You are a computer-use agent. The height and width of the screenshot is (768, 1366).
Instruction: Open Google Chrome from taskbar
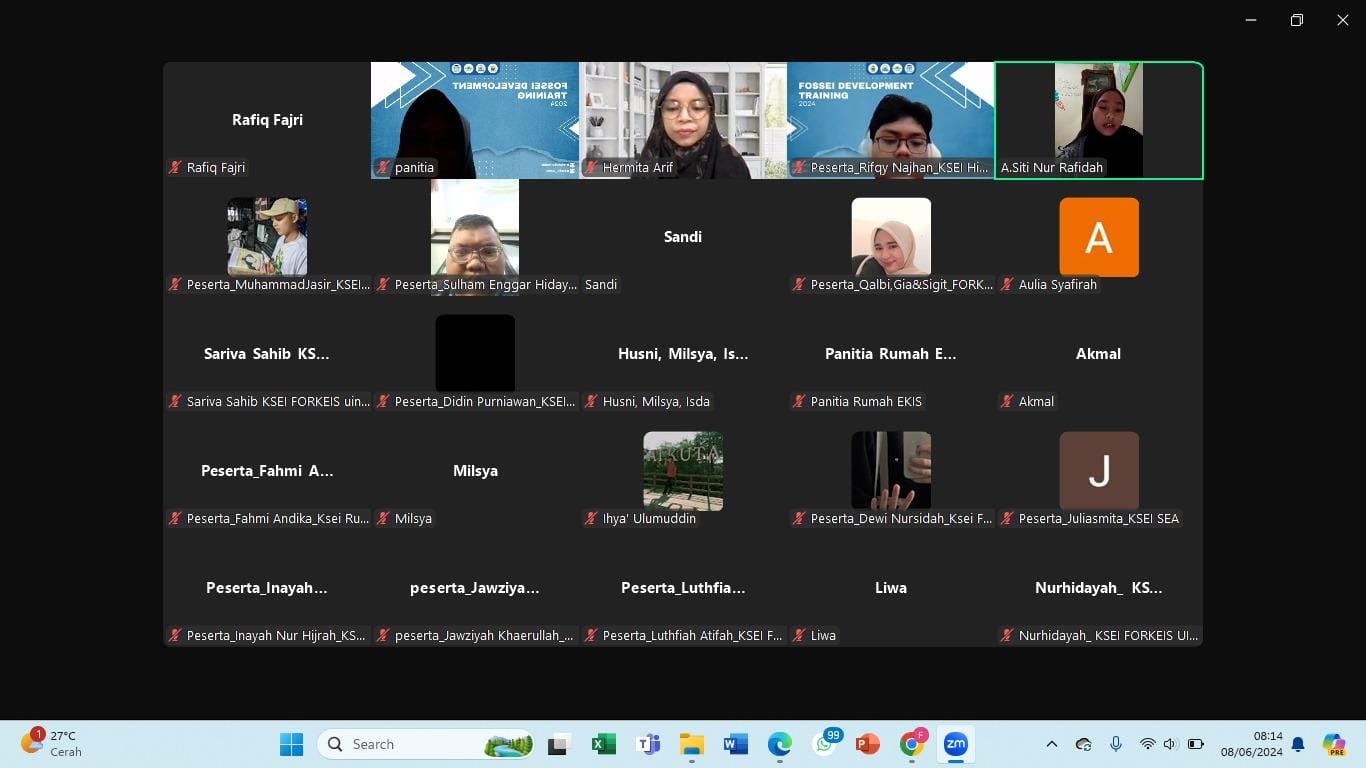(911, 744)
